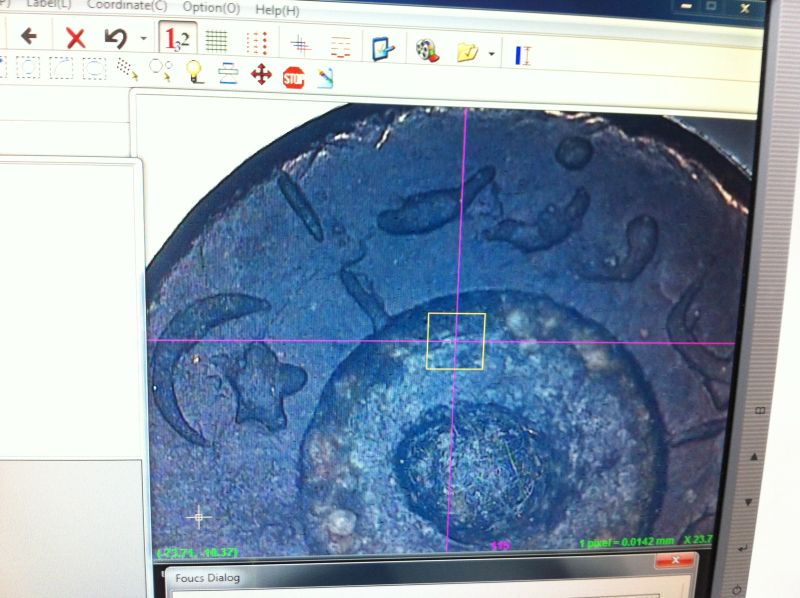Expand the folder icon dropdown arrow
This screenshot has height=598, width=800.
[x=491, y=53]
